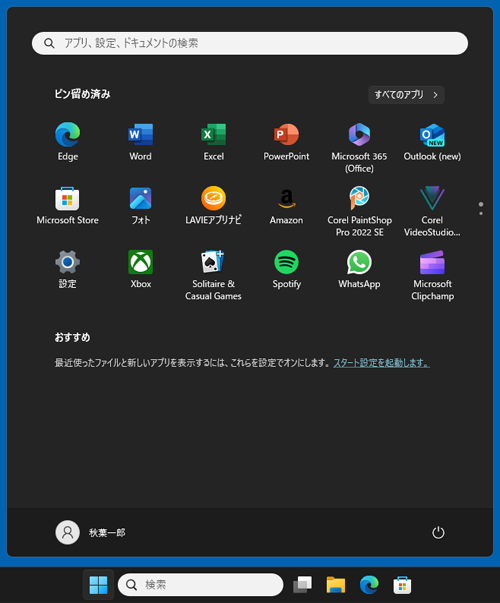
Task: Launch Corel PaintShop Pro 2022 SE
Action: coord(359,212)
